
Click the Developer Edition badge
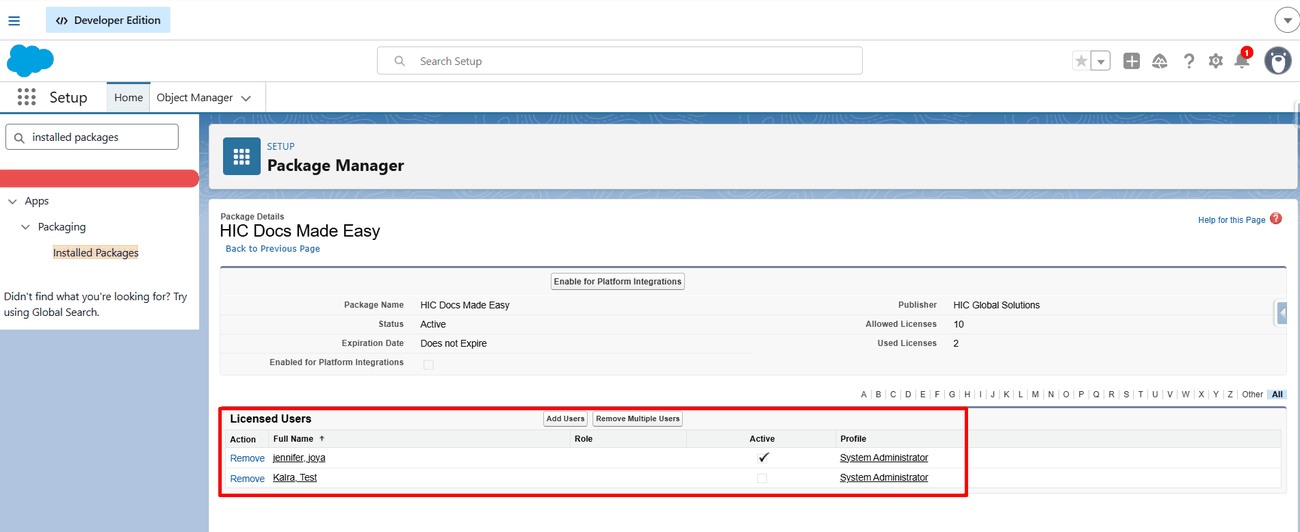pyautogui.click(x=108, y=20)
